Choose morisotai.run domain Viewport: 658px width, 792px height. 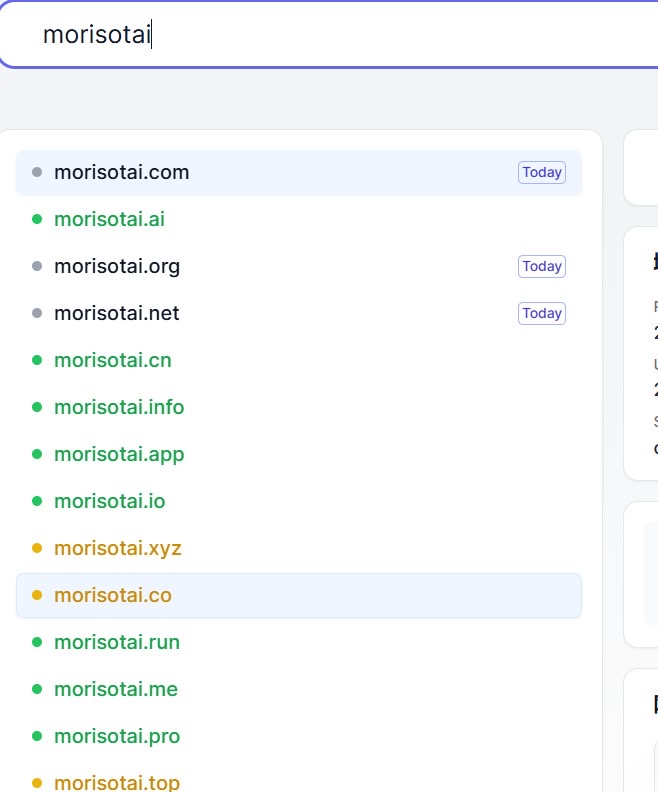(116, 643)
